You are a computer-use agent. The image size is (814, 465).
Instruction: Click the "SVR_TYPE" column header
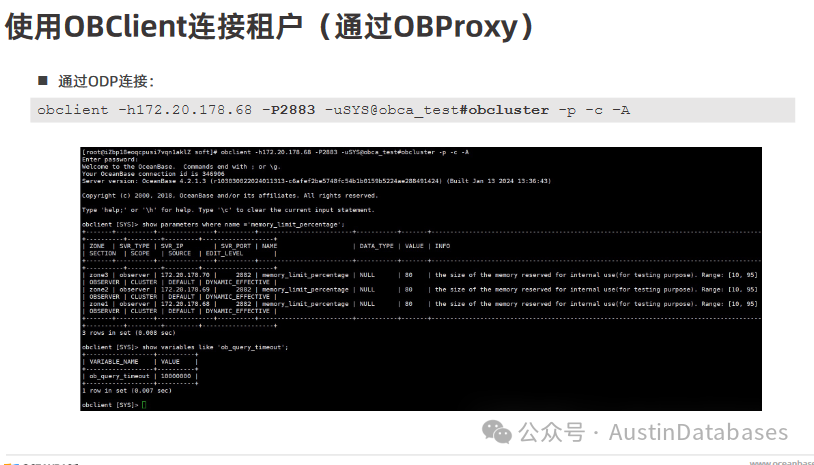coord(134,246)
